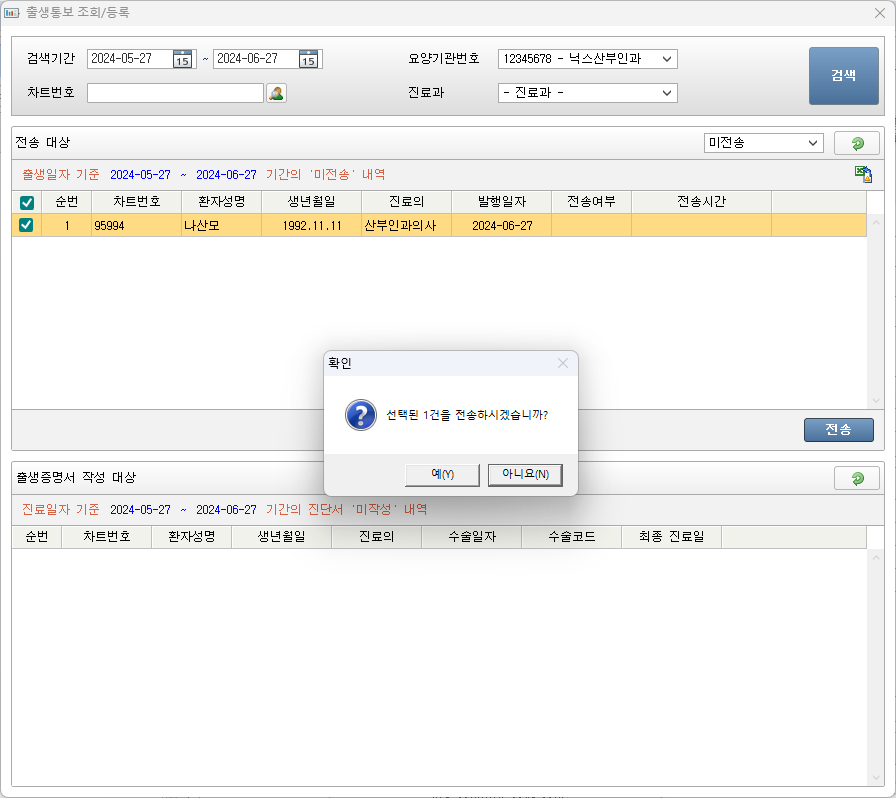Click Excel export icon in 전송 대상 panel

(x=863, y=174)
